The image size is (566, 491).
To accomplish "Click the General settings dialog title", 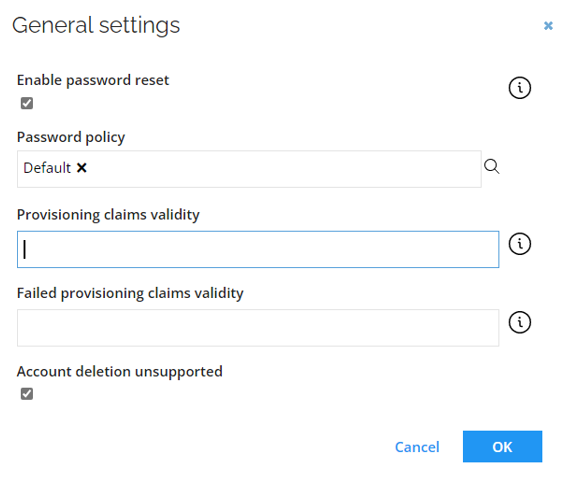I will coord(96,26).
